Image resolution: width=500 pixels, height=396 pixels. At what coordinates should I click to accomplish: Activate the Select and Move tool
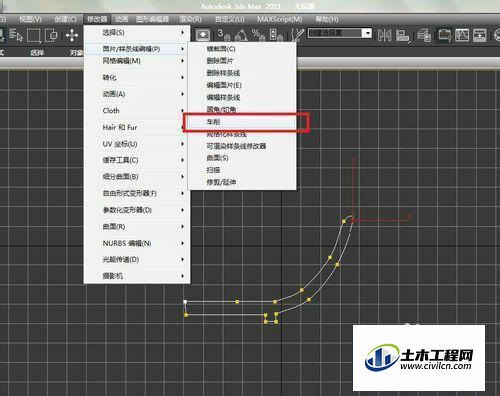coord(72,35)
